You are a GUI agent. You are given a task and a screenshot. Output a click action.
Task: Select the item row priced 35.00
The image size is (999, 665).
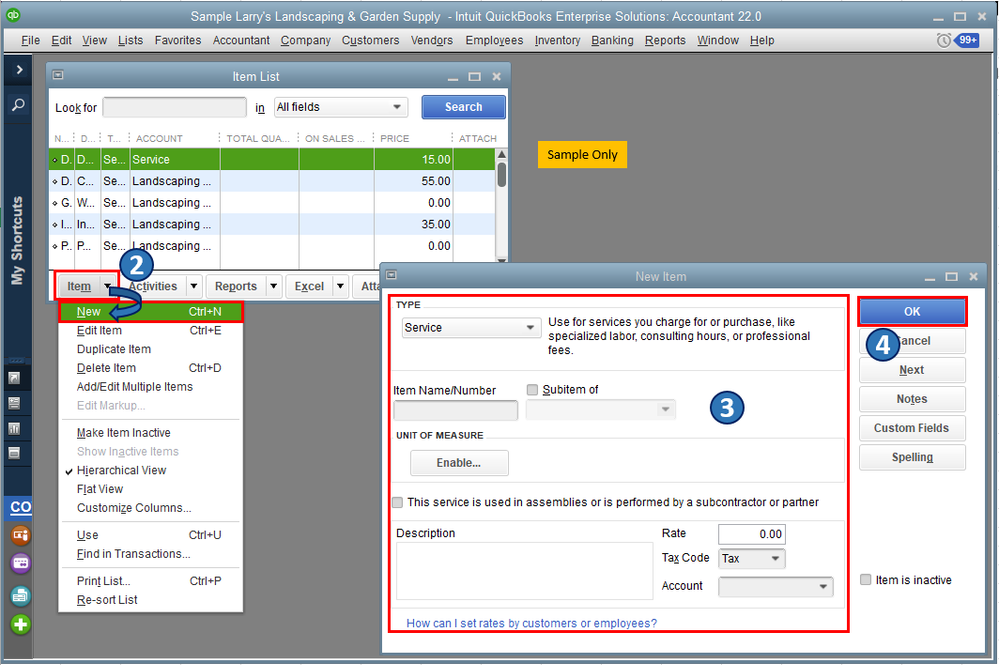tap(273, 224)
